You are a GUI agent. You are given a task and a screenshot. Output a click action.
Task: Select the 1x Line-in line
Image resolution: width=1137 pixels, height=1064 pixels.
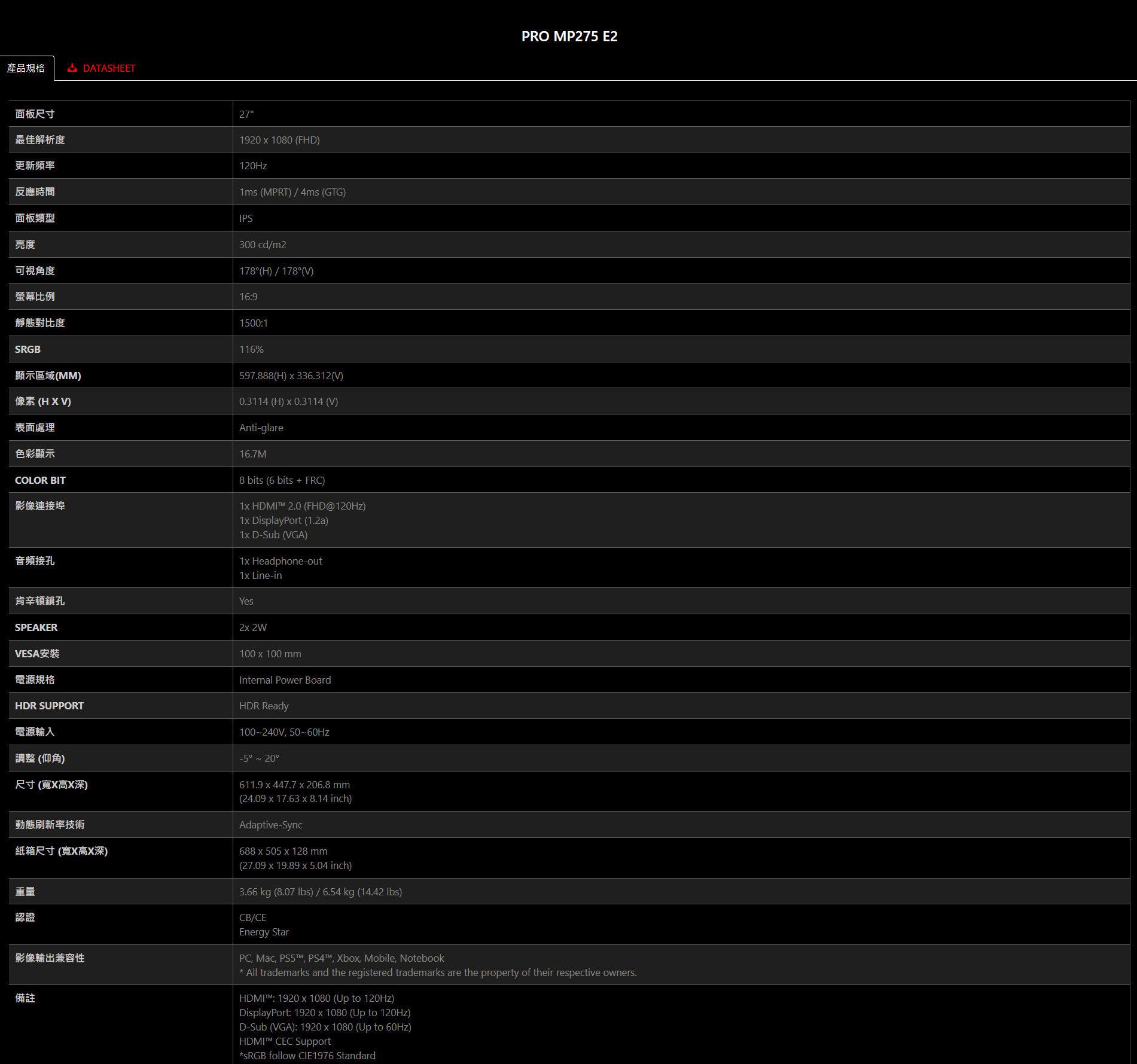point(260,575)
